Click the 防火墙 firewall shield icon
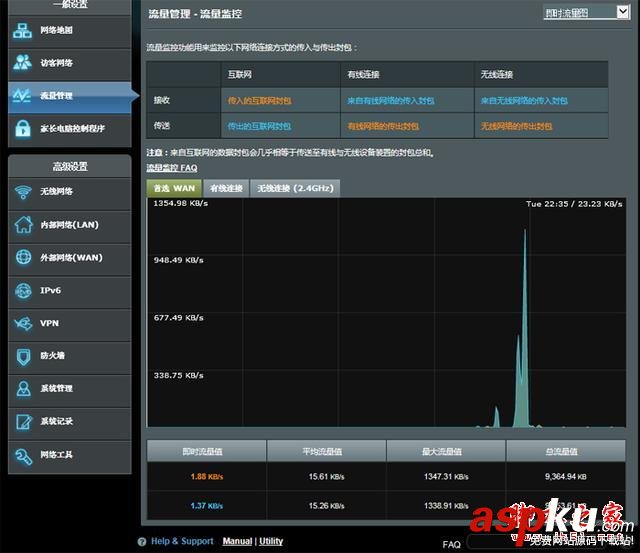 click(x=23, y=356)
